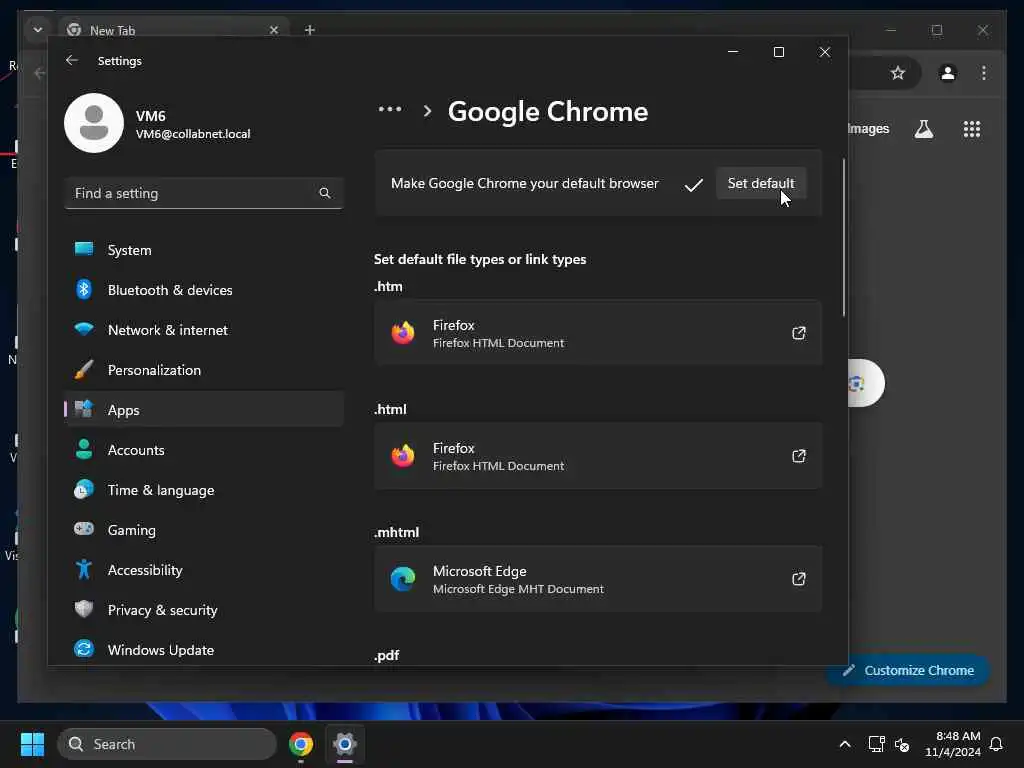Open network status tray icon
Viewport: 1024px width, 768px height.
876,744
